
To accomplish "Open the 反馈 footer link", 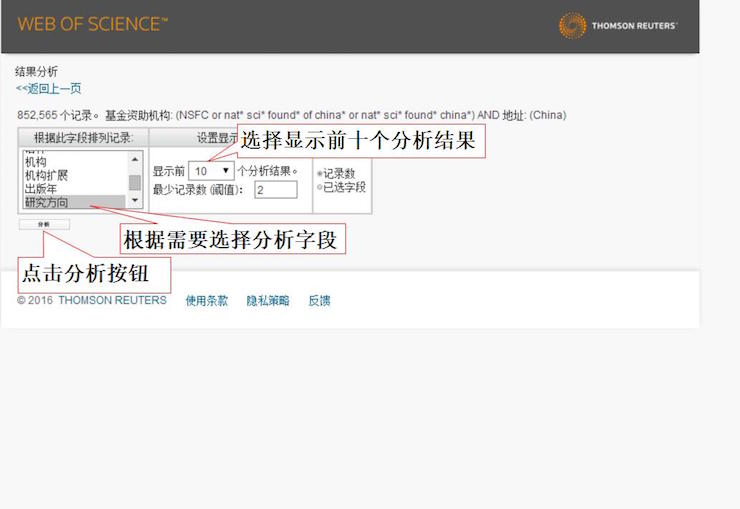I will [319, 300].
